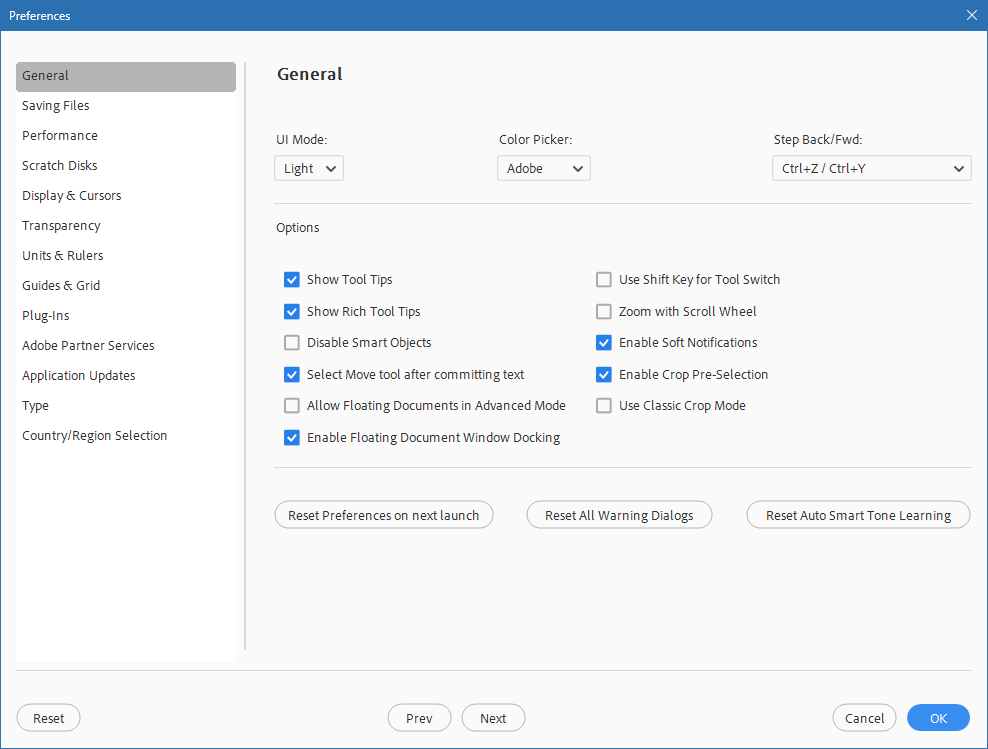Enable Allow Floating Documents in Advanced Mode

[292, 406]
